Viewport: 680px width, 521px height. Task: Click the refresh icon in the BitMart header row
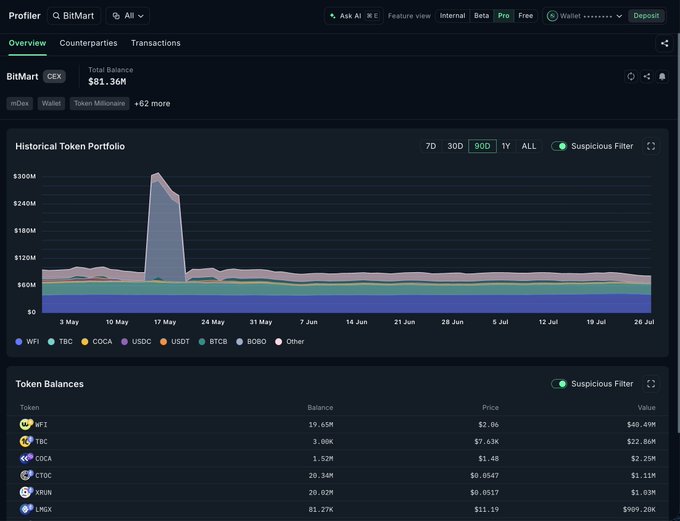(631, 76)
